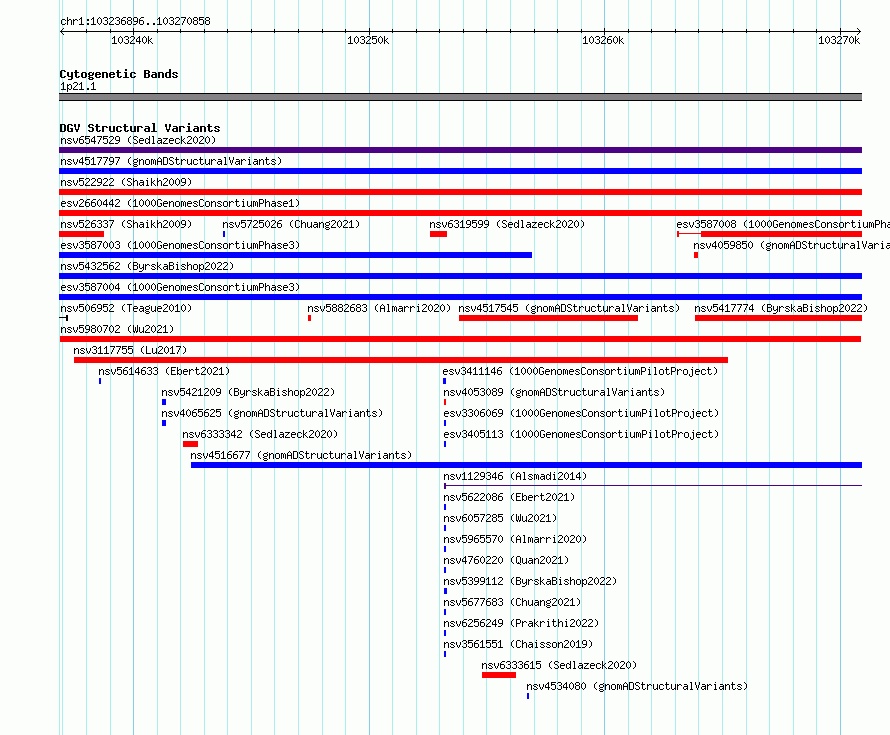The width and height of the screenshot is (890, 735).
Task: Click nsv5614633 (Ebert2021) label
Action: point(164,371)
